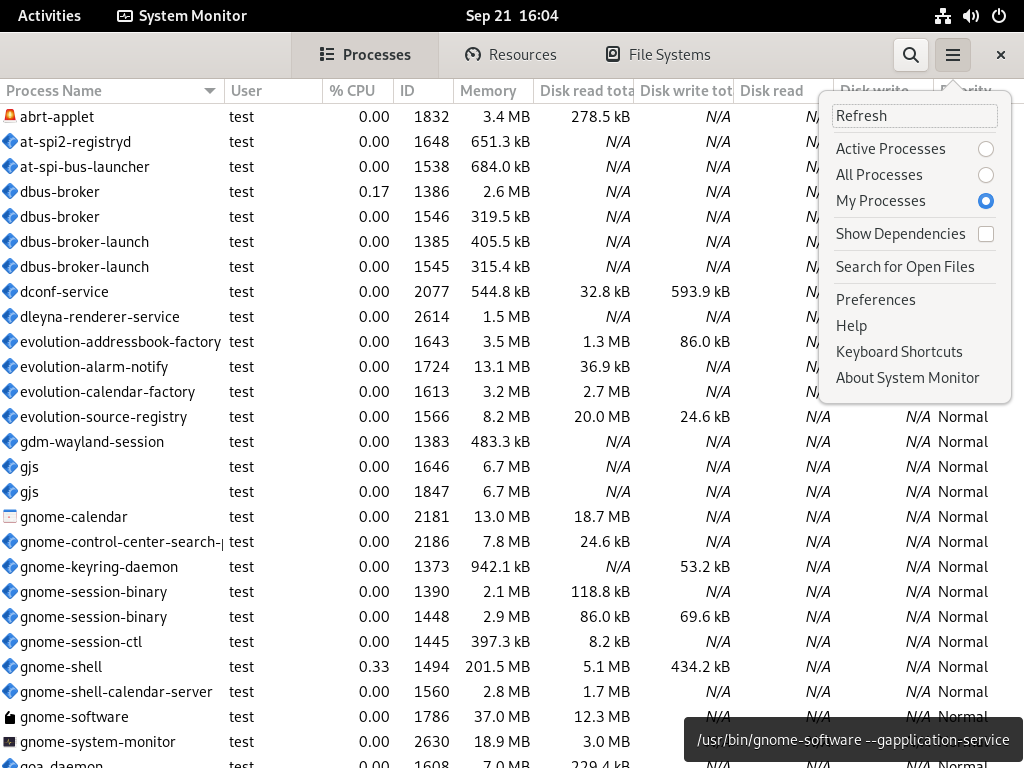
Task: Click process ID 2630
Action: click(x=432, y=742)
